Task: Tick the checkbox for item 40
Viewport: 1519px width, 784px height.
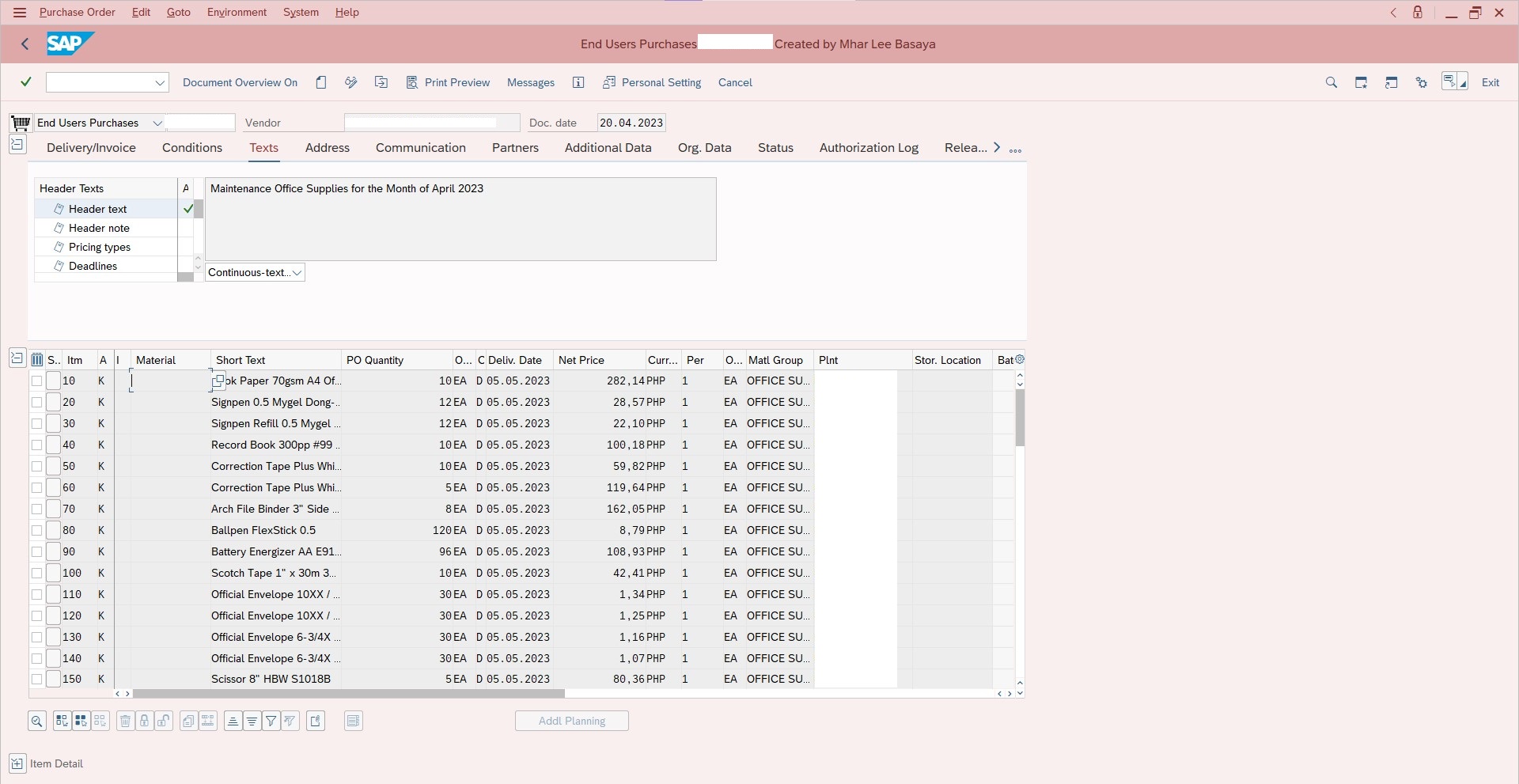Action: pyautogui.click(x=36, y=445)
